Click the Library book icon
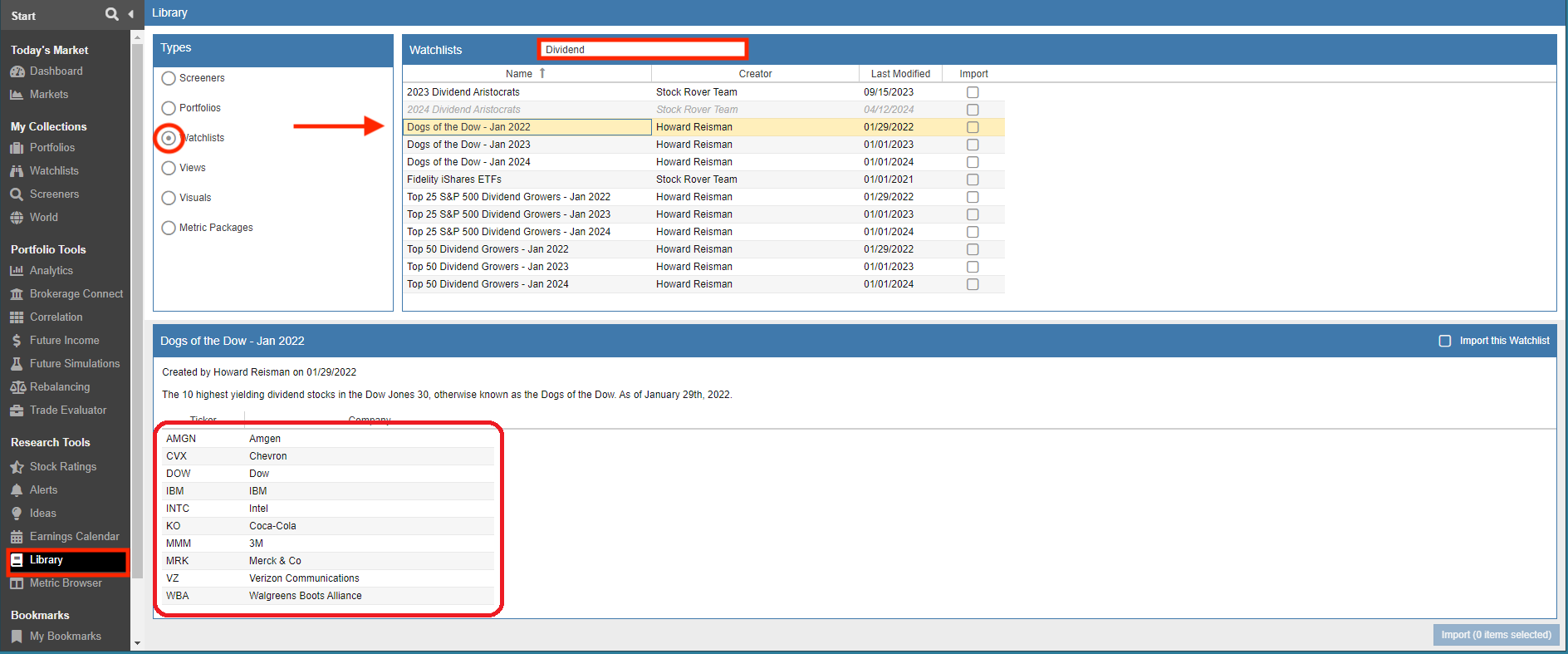 (17, 560)
